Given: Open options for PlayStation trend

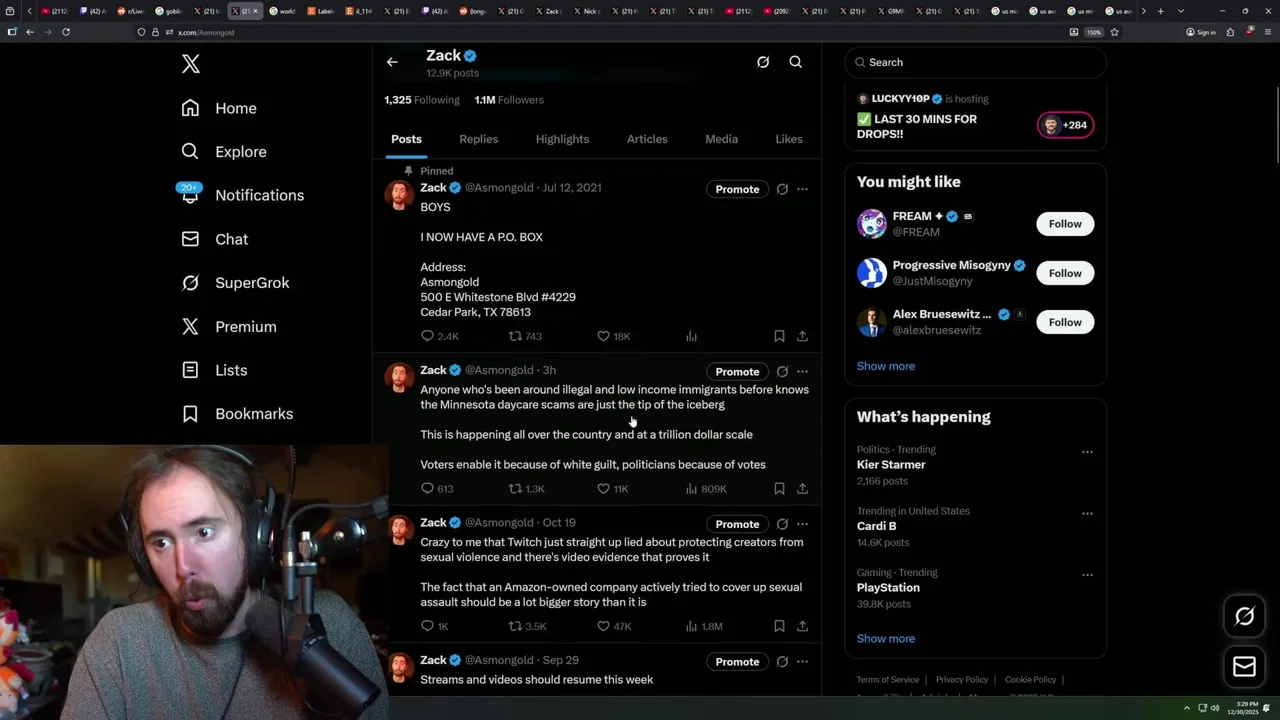Looking at the screenshot, I should [1087, 575].
